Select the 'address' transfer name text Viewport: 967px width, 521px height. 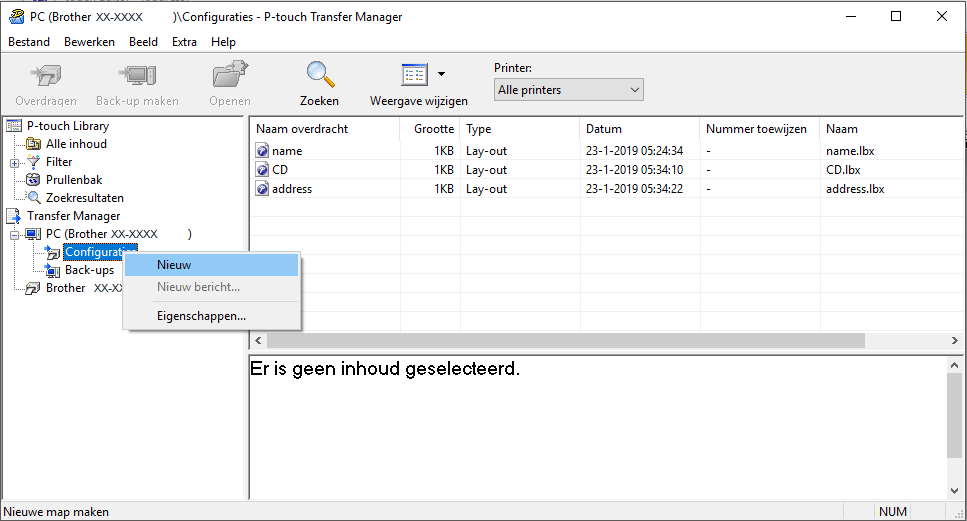pyautogui.click(x=292, y=189)
